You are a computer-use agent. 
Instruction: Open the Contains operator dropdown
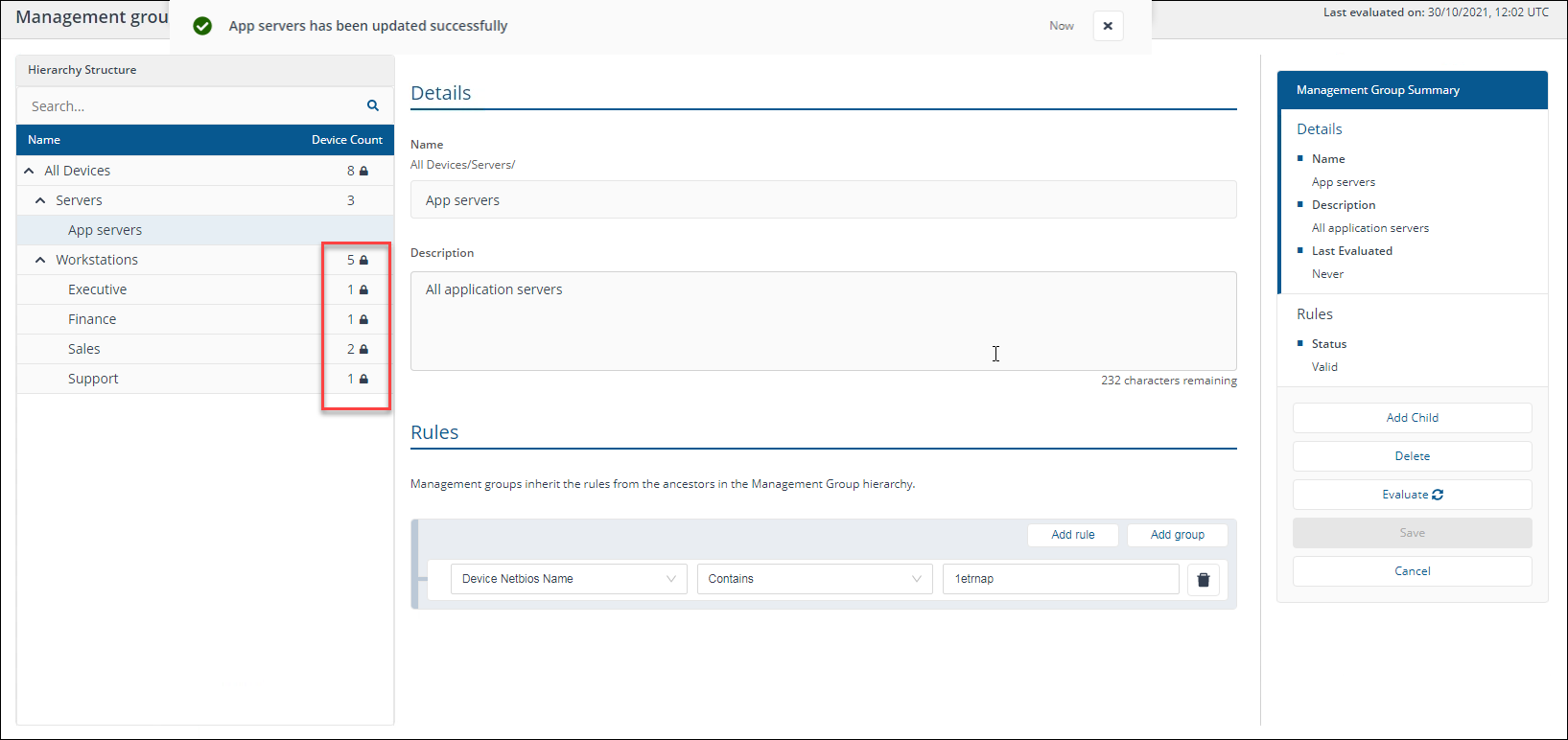point(813,579)
